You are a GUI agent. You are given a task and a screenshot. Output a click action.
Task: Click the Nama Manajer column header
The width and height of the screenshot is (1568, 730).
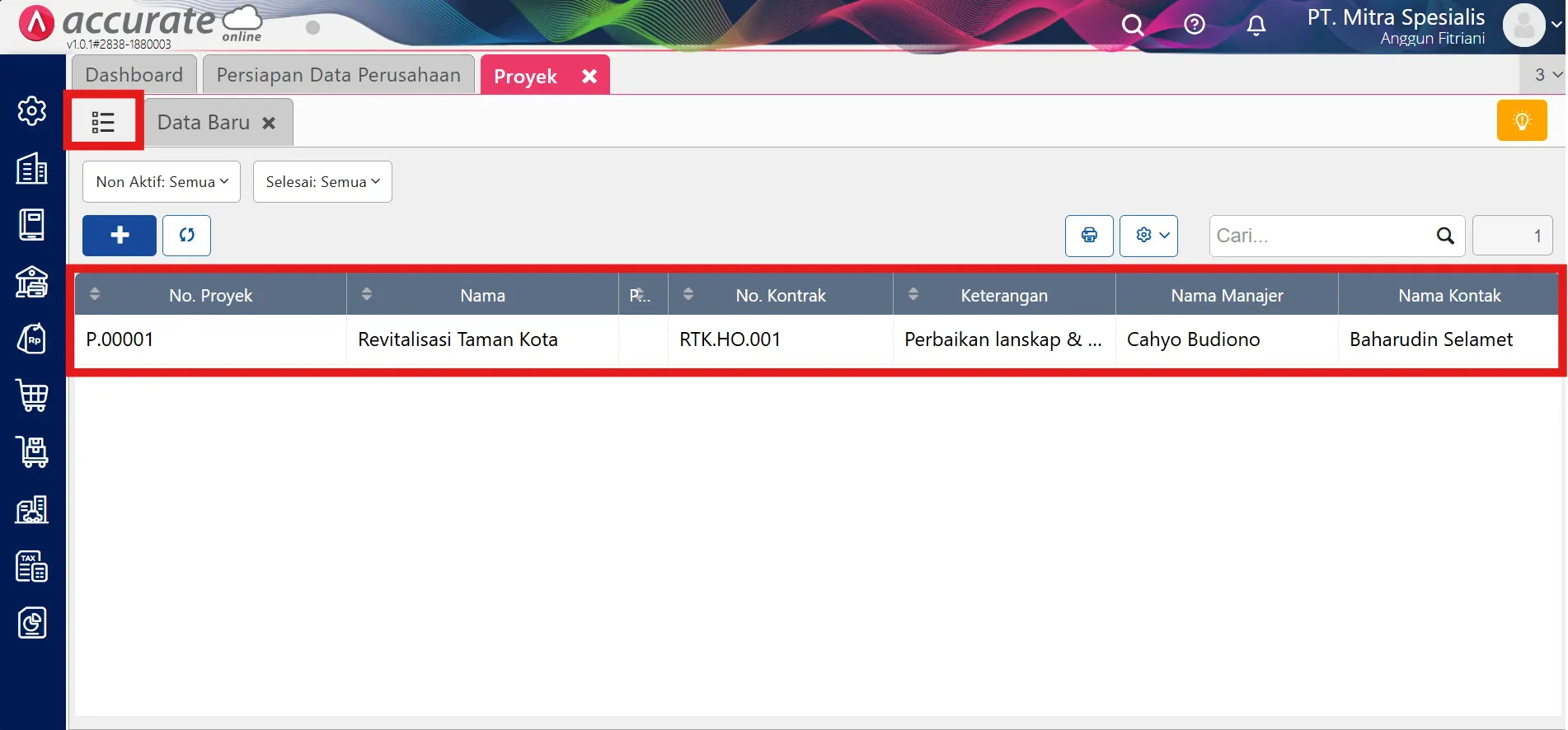point(1227,295)
